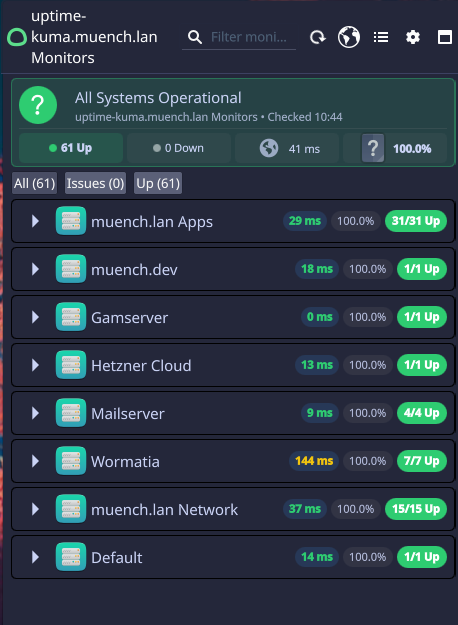
Task: Click the 144 ms Wormatia latency badge
Action: (x=314, y=461)
